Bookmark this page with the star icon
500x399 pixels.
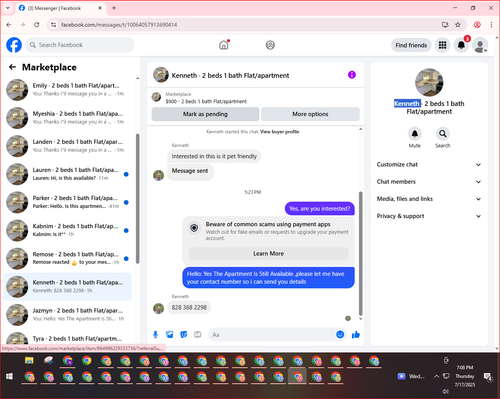(x=458, y=25)
